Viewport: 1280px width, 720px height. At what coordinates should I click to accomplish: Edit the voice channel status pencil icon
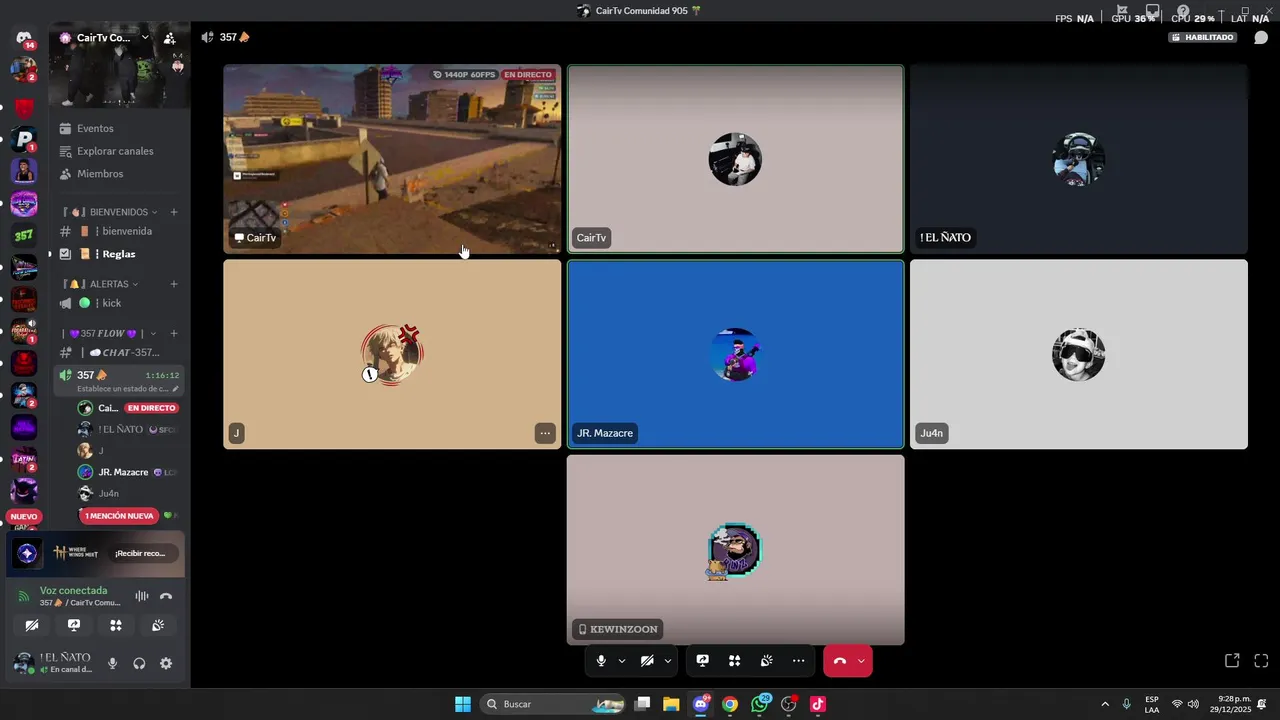tap(175, 389)
